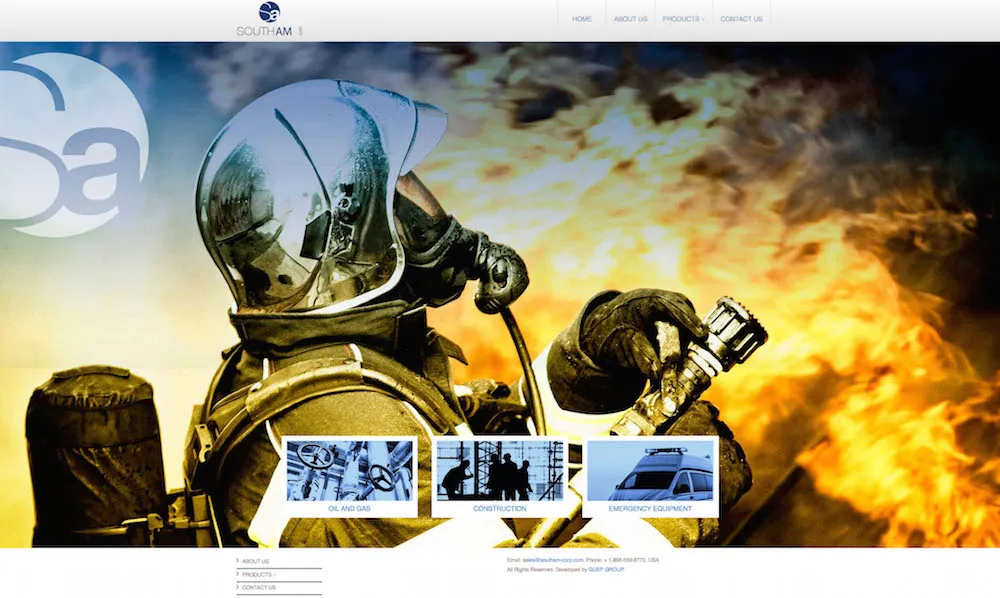1000x598 pixels.
Task: Click the arrow icon beside footer Contact Us
Action: point(238,588)
